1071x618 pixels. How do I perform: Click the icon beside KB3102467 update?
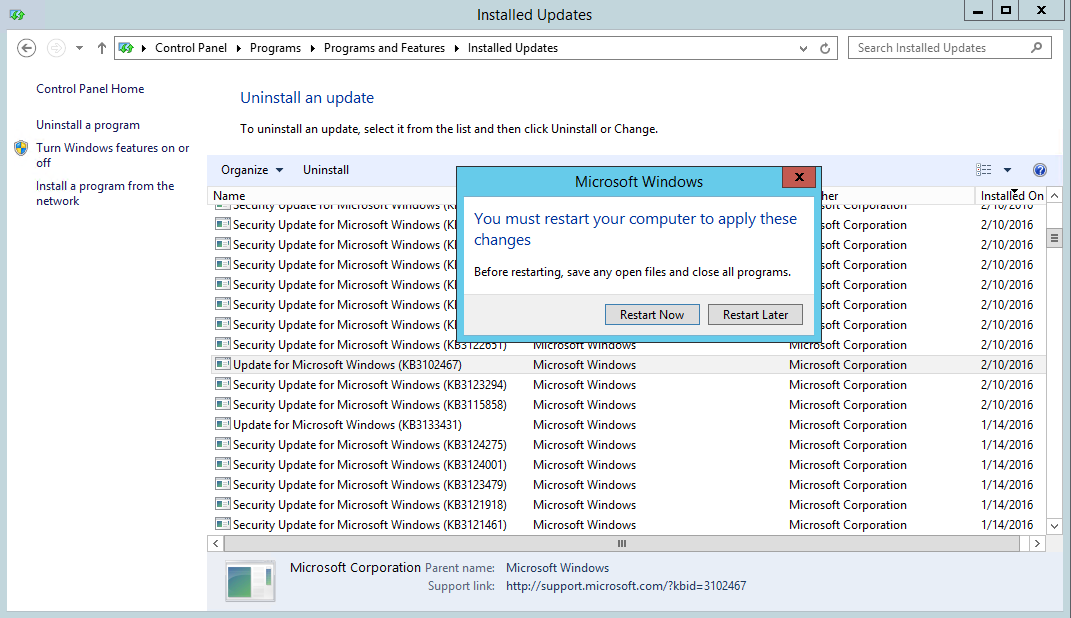point(223,364)
